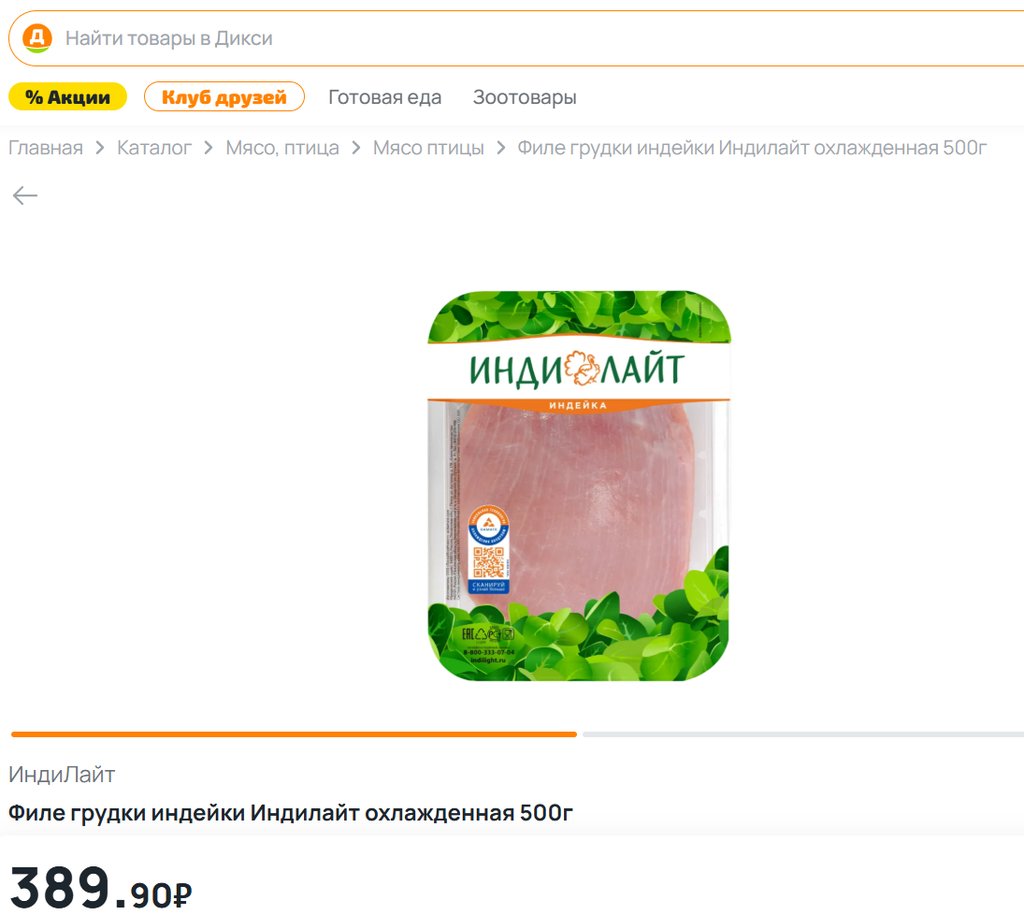Click the Indilight turkey product image

[579, 485]
